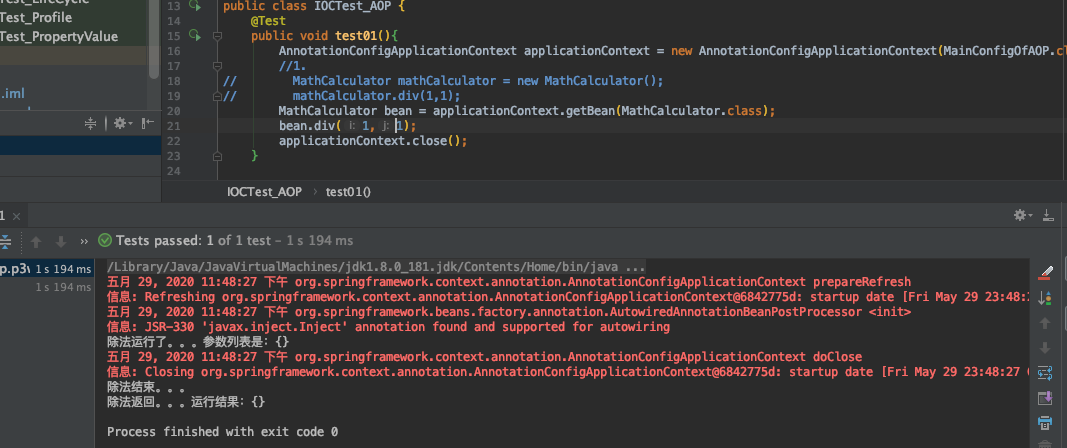Run test class IOCTest_AOP from gutter icon

[x=194, y=6]
